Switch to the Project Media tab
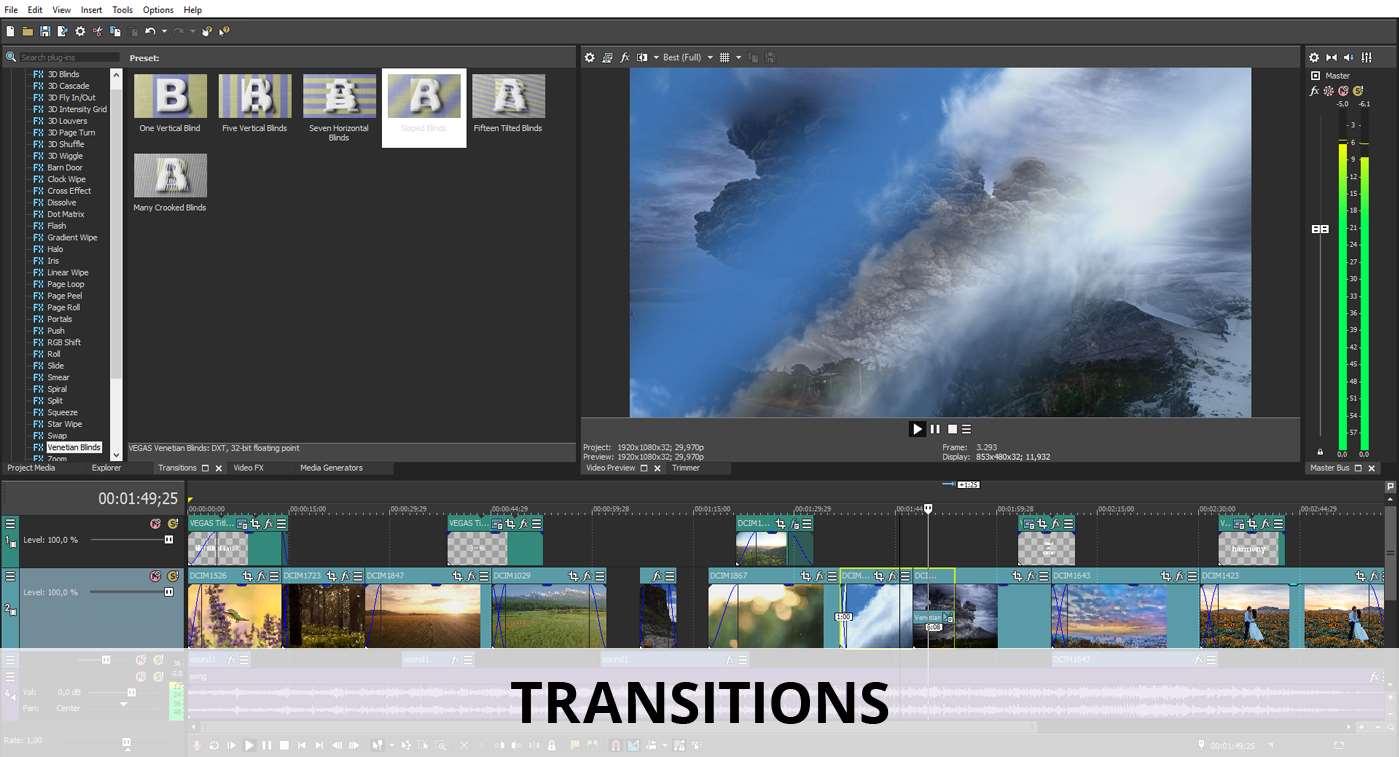The image size is (1399, 757). click(x=31, y=468)
